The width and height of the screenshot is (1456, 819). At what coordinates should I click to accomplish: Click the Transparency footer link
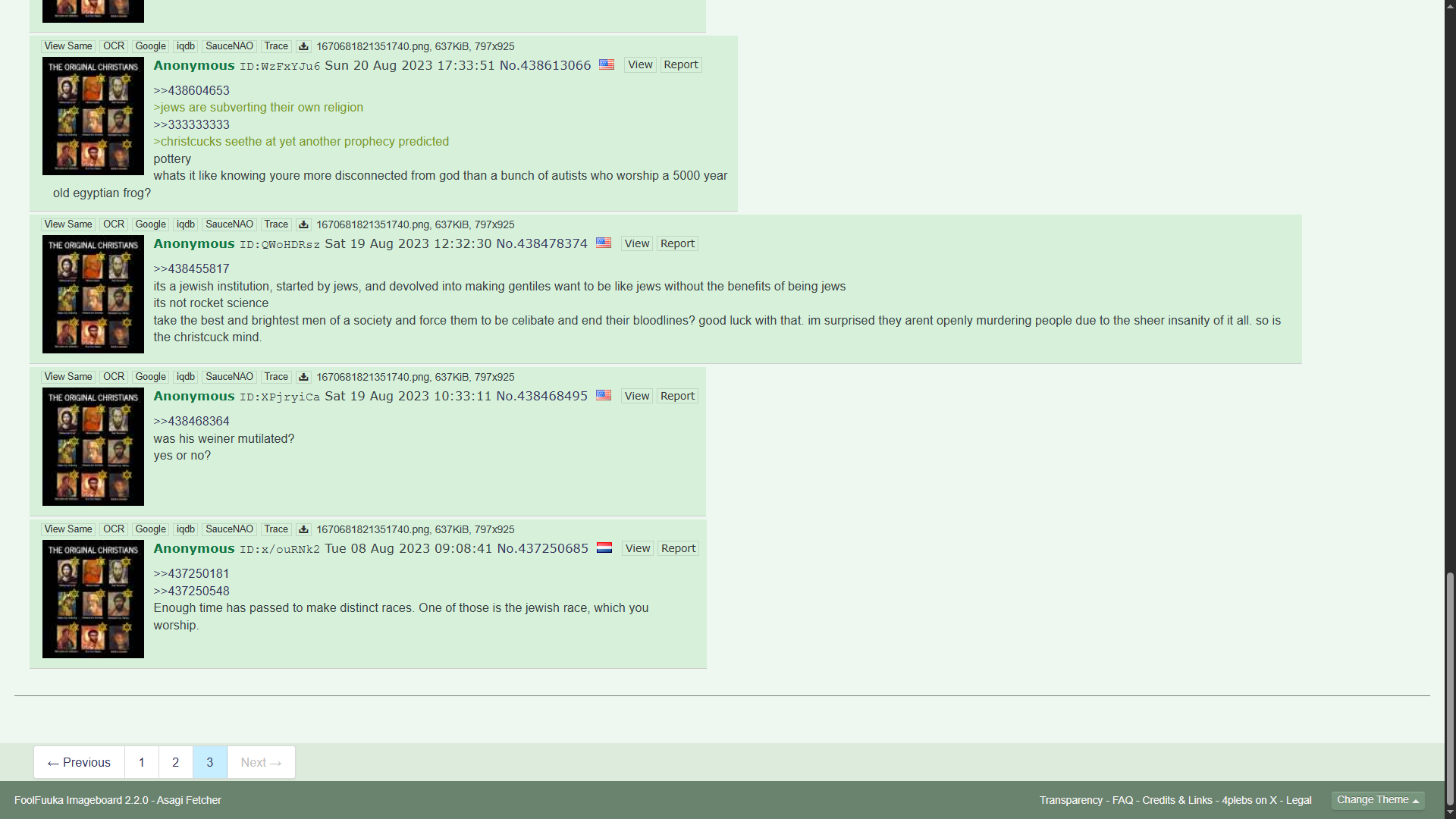click(x=1071, y=800)
